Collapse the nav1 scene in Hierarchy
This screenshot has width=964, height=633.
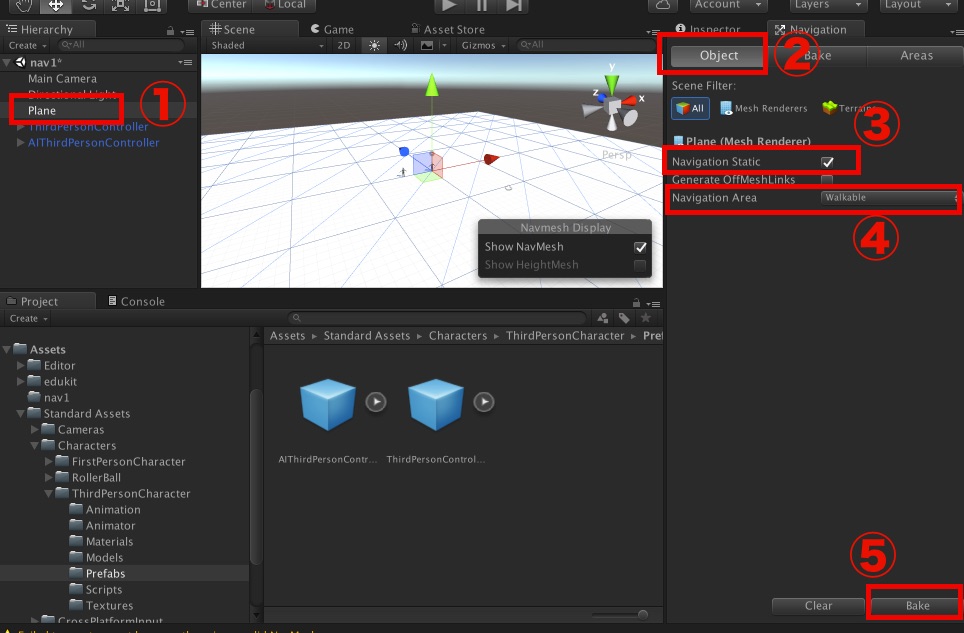pyautogui.click(x=7, y=62)
